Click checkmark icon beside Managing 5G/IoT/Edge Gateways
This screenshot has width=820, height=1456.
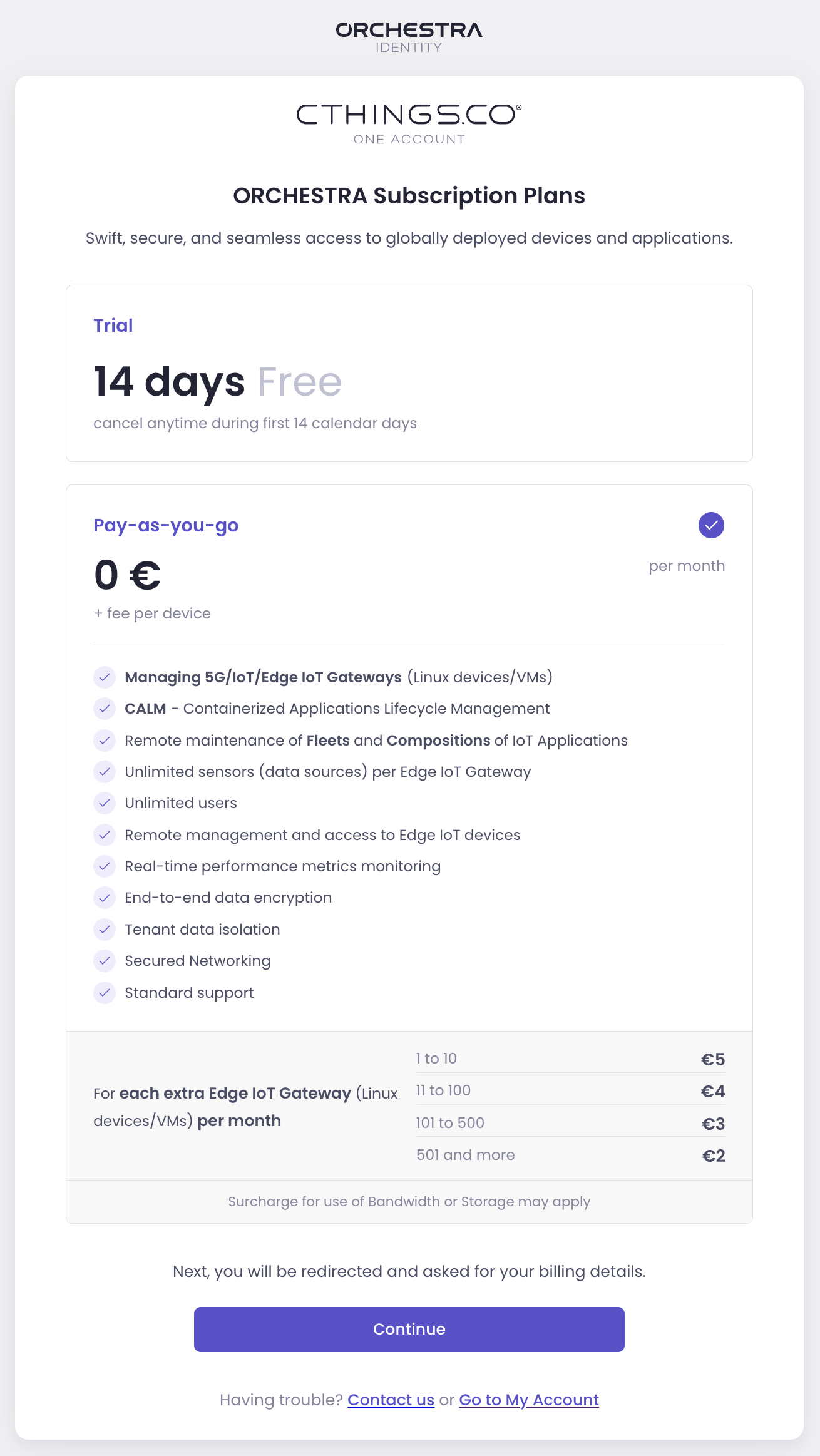tap(105, 677)
